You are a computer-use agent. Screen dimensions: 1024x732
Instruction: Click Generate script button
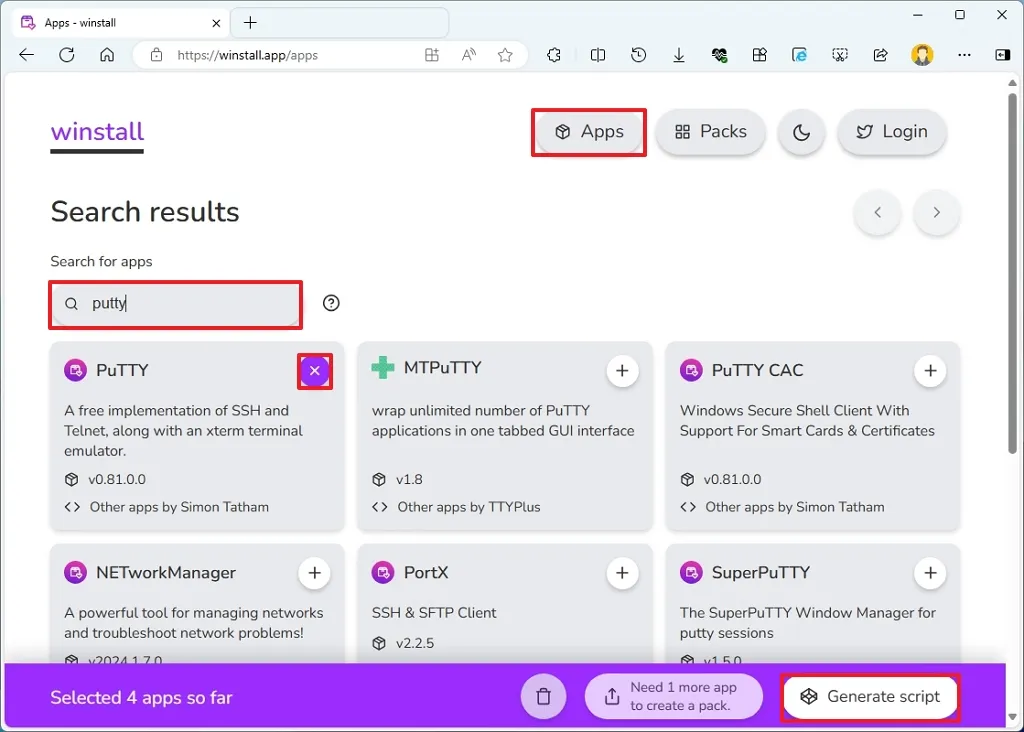pyautogui.click(x=870, y=697)
